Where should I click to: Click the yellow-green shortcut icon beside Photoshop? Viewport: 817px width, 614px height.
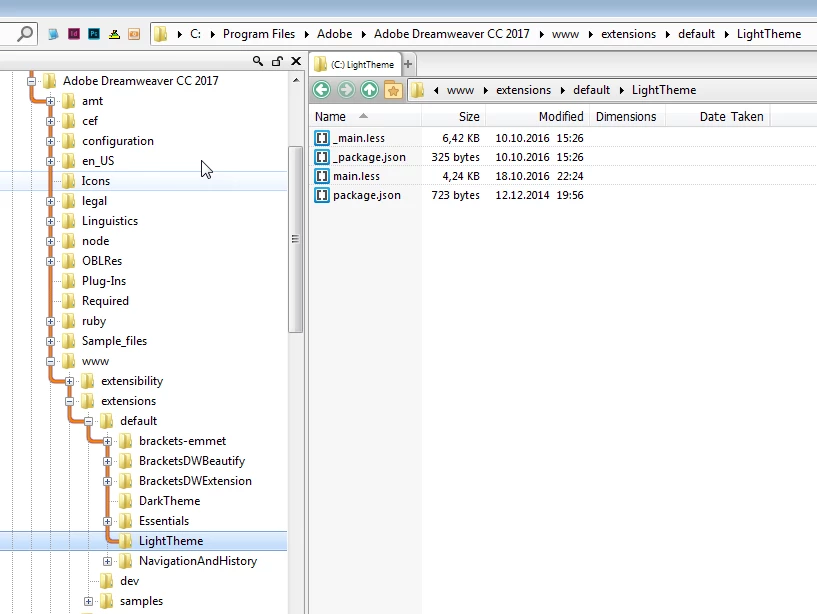click(114, 34)
